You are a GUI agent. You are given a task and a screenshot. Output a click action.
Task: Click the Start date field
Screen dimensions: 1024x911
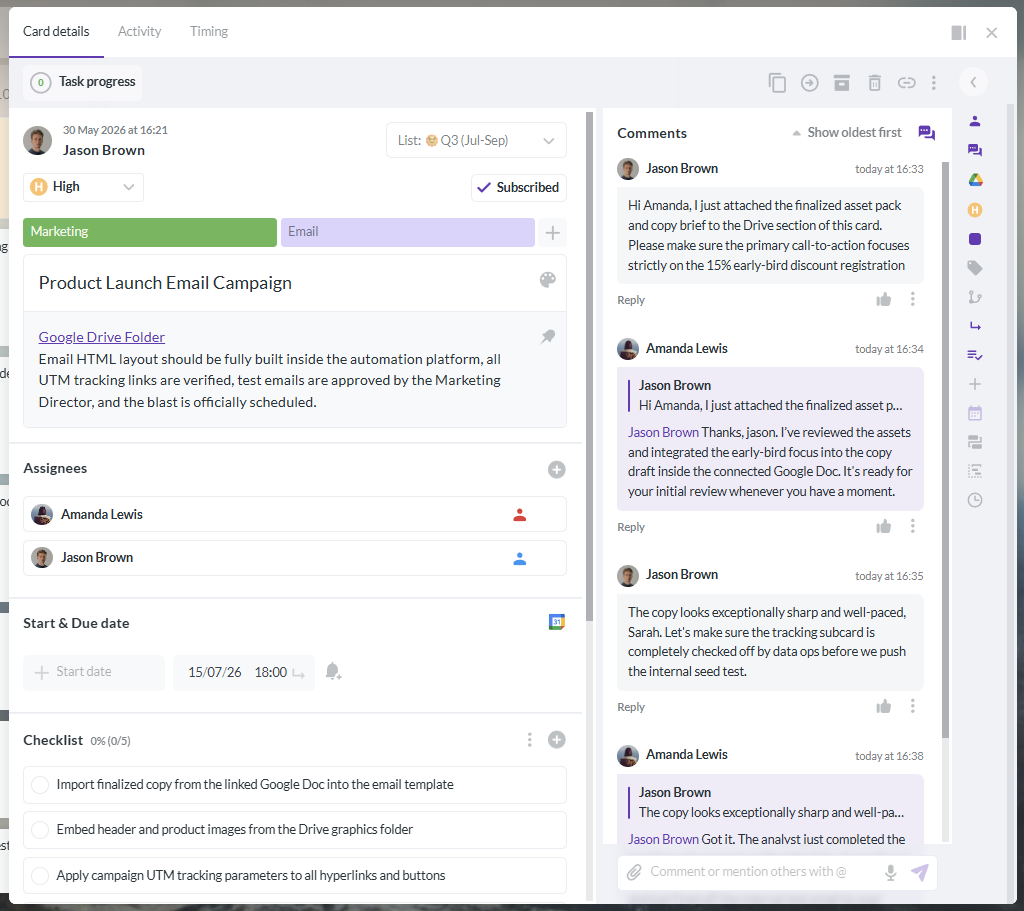[x=94, y=673]
